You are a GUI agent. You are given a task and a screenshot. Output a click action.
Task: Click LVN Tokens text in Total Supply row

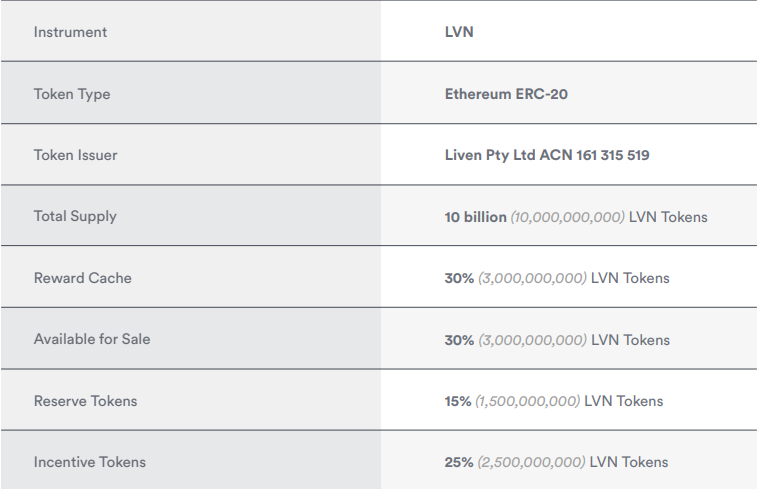668,217
